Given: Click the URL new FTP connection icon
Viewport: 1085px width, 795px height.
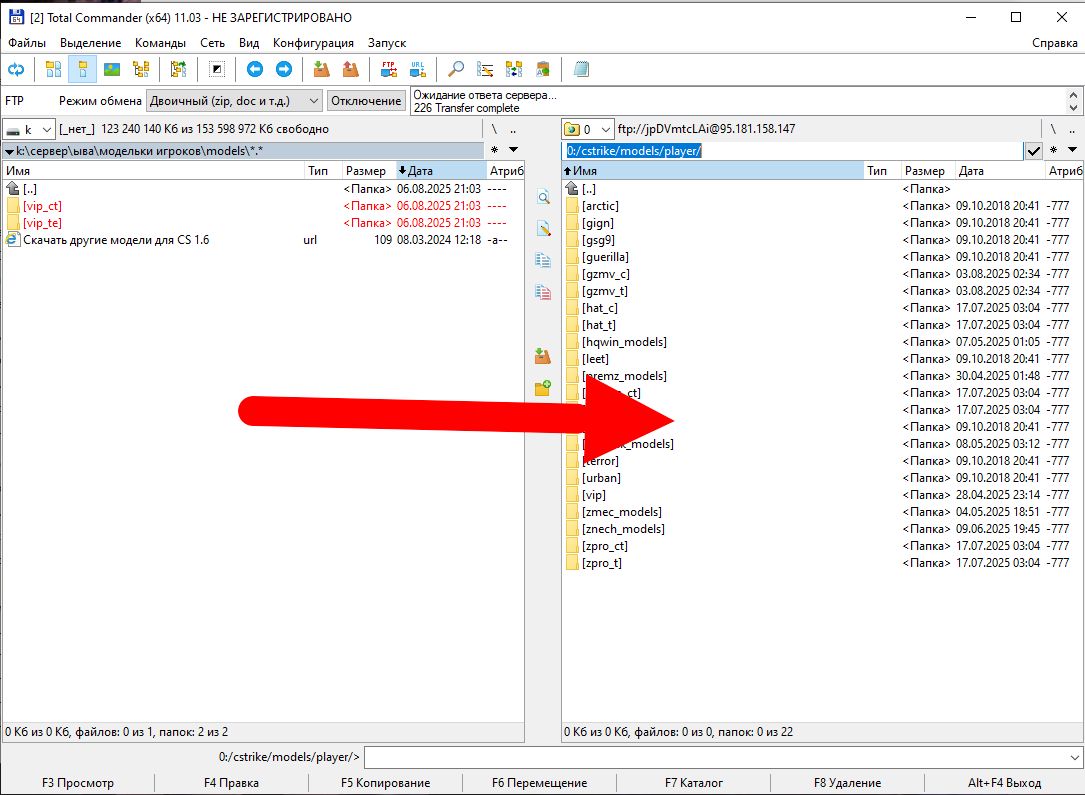Looking at the screenshot, I should tap(418, 69).
